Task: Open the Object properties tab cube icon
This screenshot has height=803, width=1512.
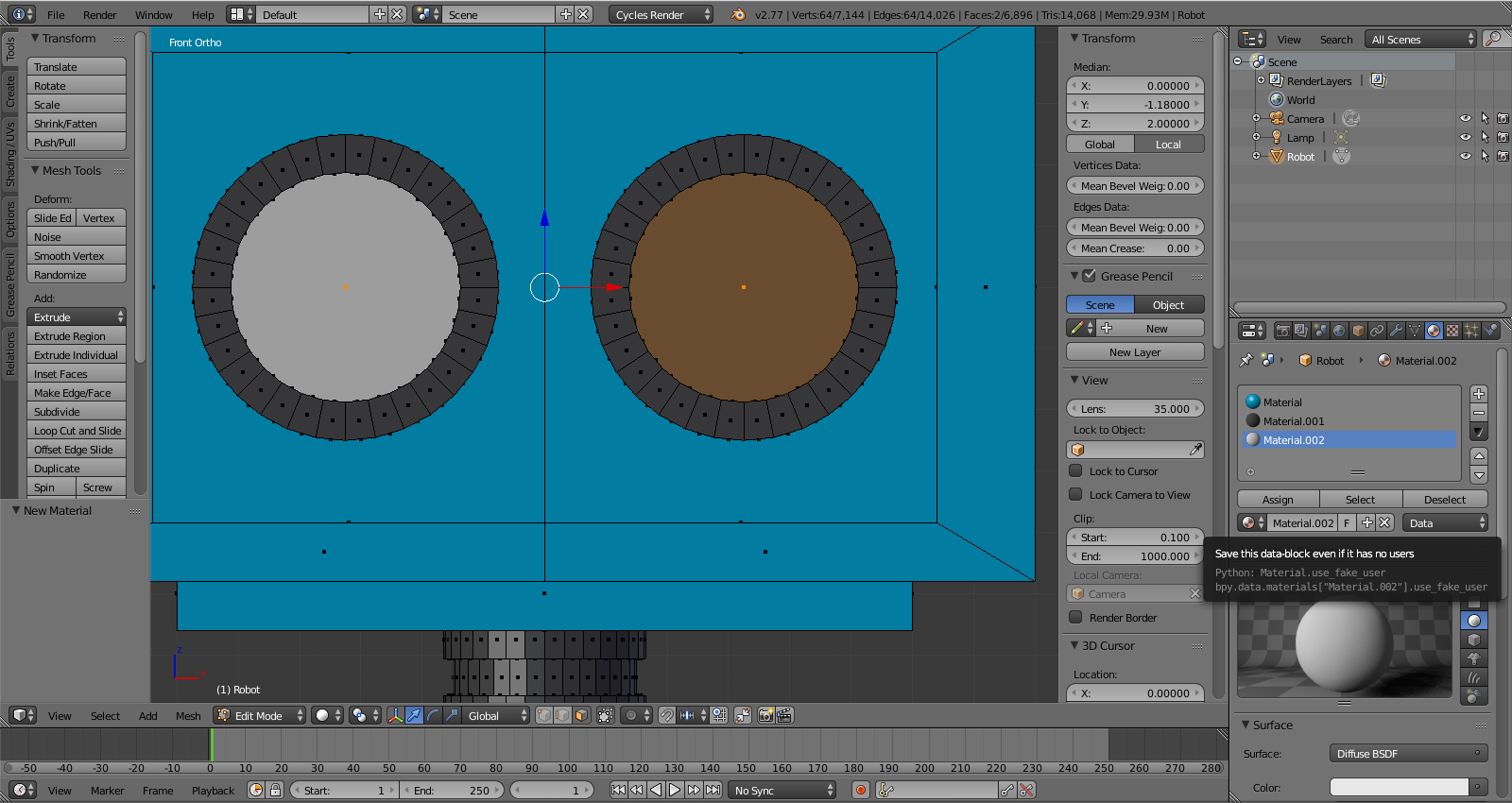Action: click(x=1358, y=331)
